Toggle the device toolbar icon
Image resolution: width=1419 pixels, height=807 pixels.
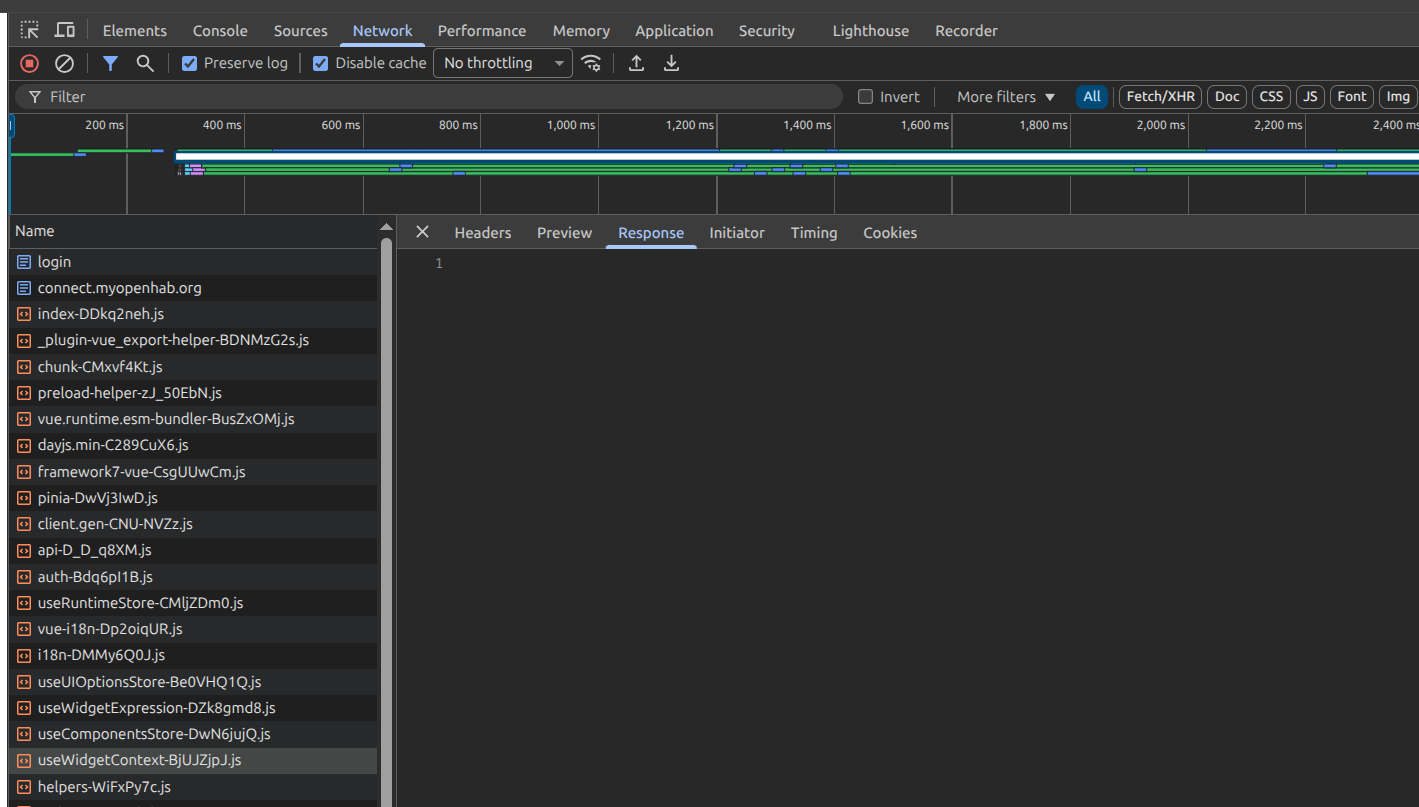[x=64, y=30]
